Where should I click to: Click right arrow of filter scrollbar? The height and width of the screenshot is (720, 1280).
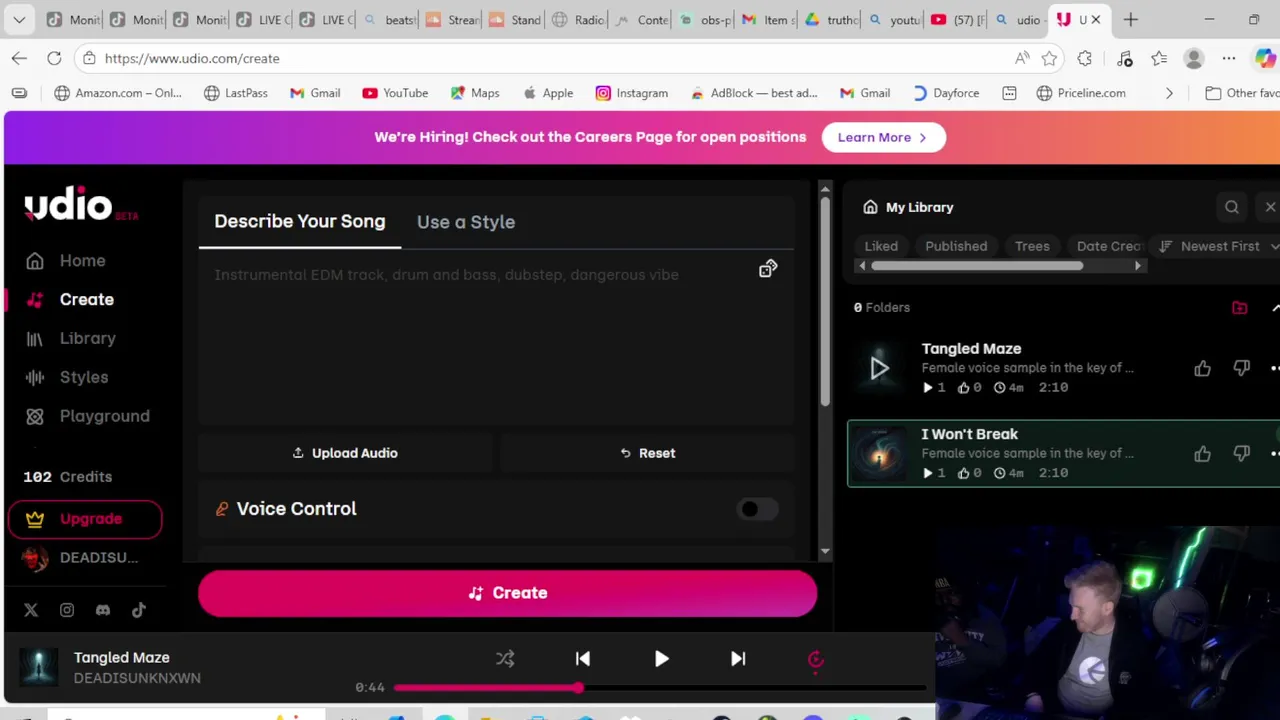(x=1137, y=266)
